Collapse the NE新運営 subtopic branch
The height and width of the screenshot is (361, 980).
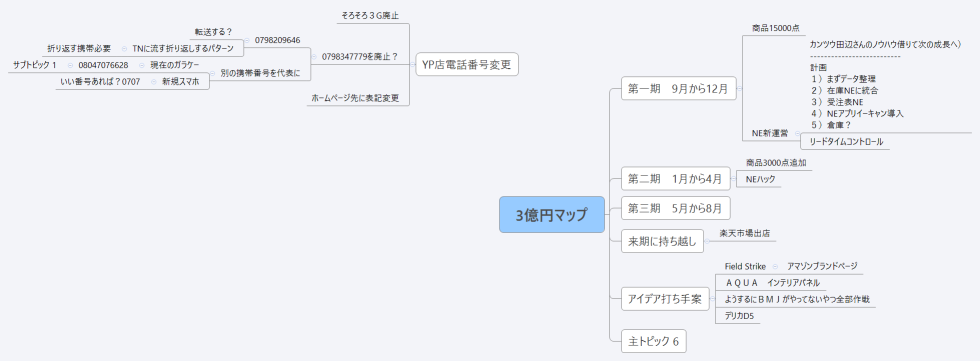click(x=798, y=132)
